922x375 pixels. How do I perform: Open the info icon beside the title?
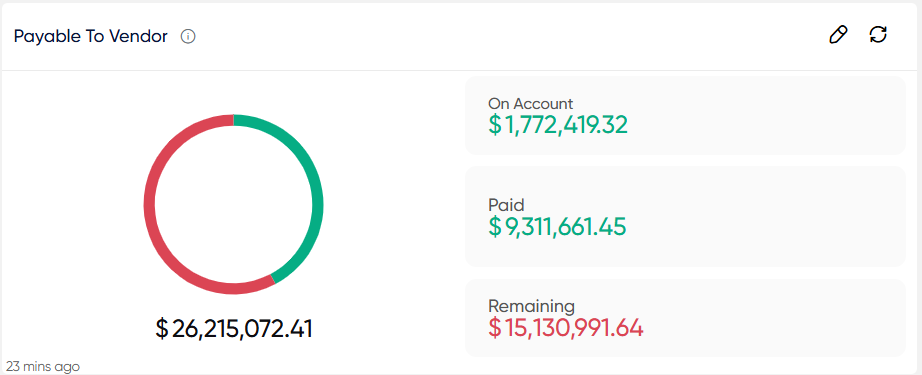188,36
